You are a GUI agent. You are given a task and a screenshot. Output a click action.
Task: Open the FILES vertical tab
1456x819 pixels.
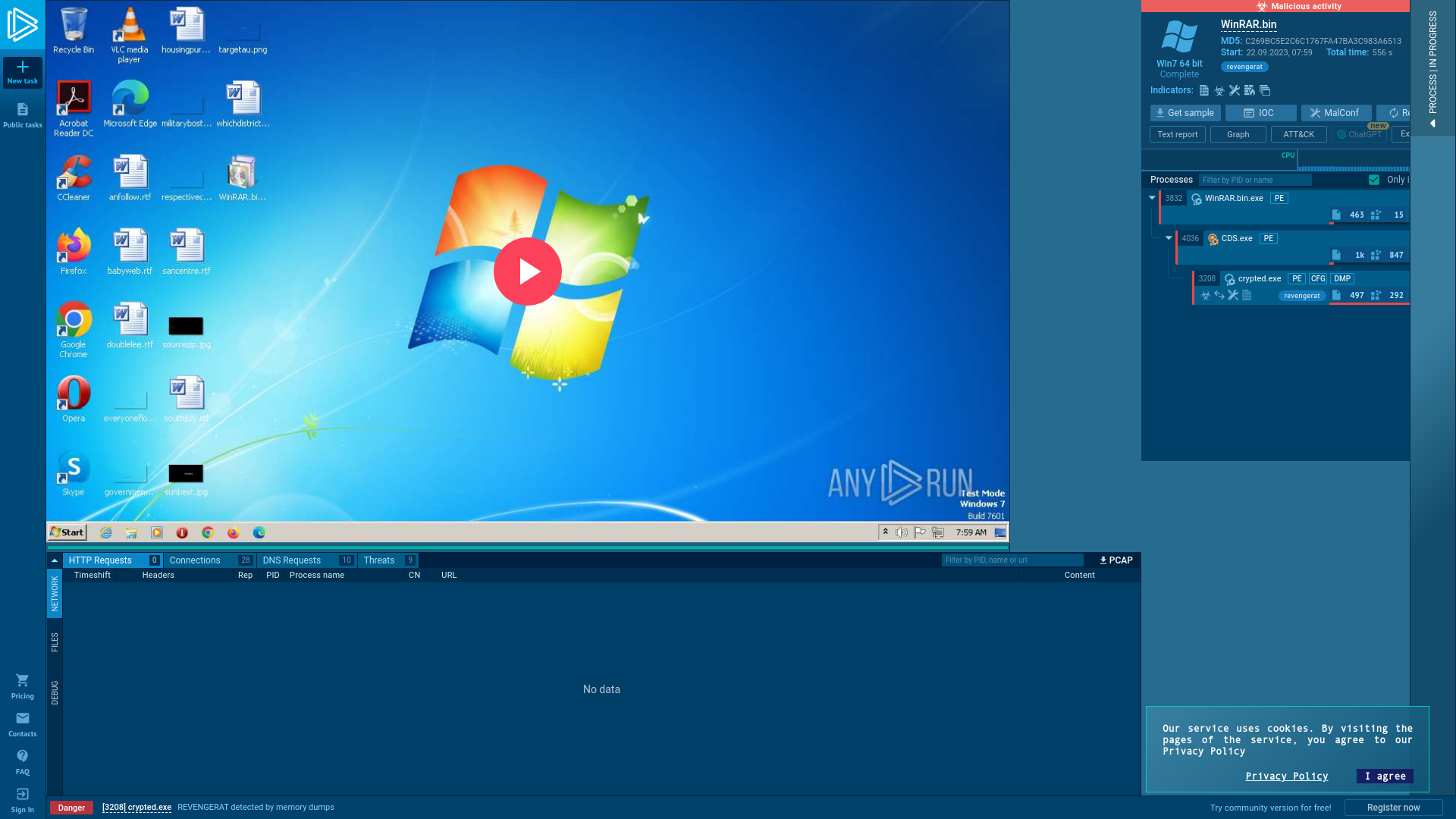[55, 642]
